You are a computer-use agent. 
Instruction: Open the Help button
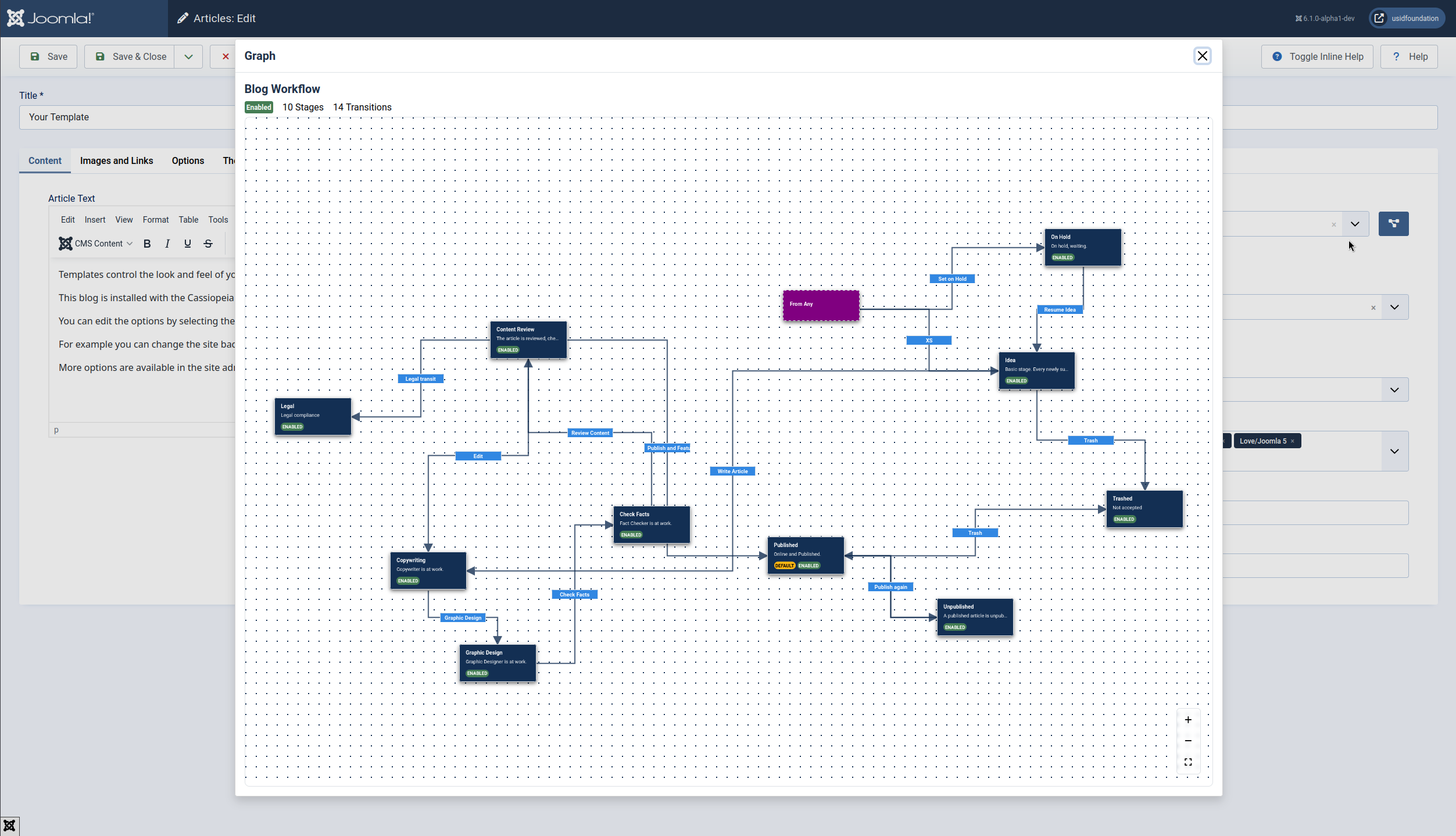point(1410,56)
